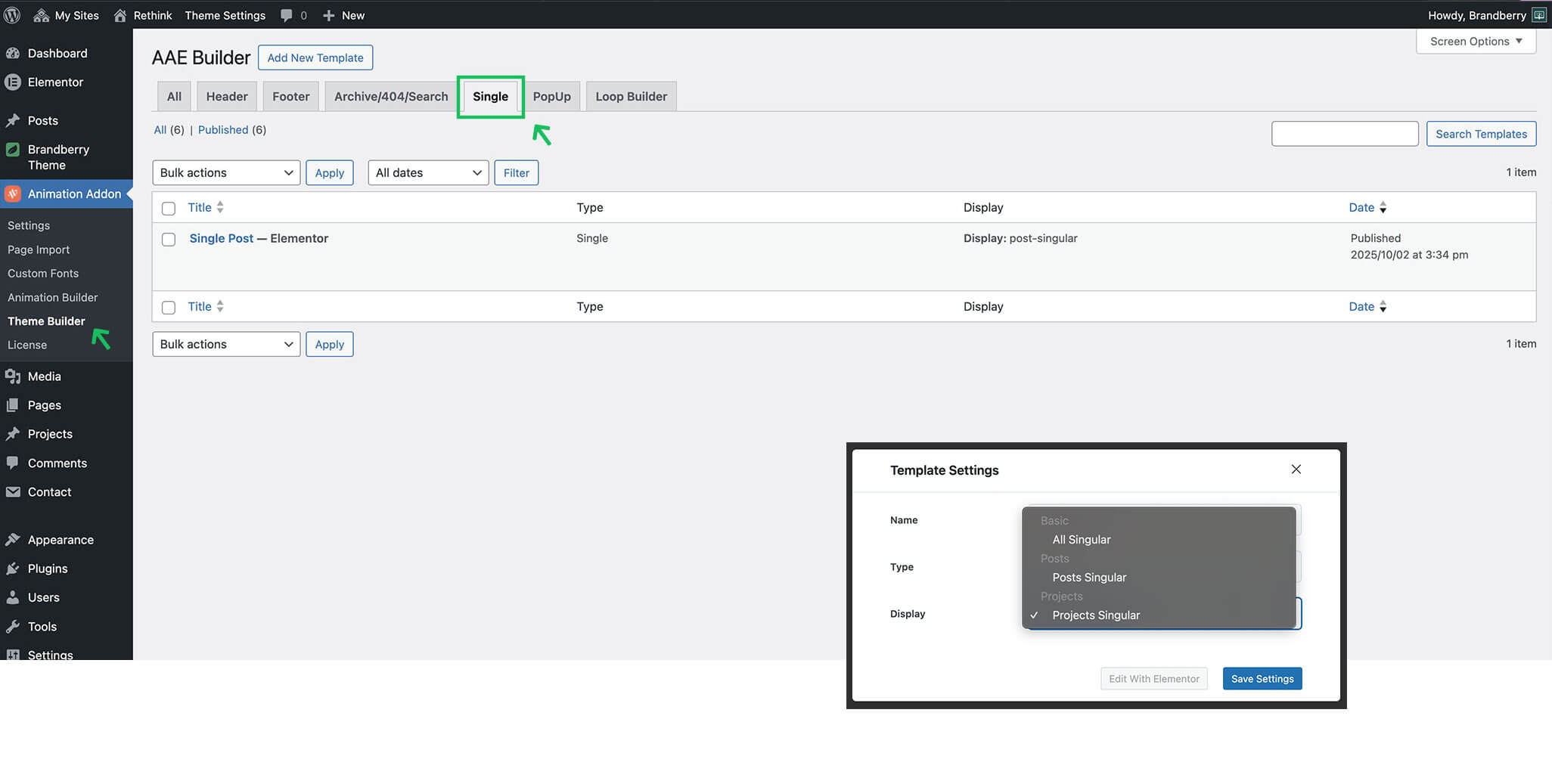Screen dimensions: 1552x784
Task: Expand the Screen Options panel
Action: [x=1475, y=42]
